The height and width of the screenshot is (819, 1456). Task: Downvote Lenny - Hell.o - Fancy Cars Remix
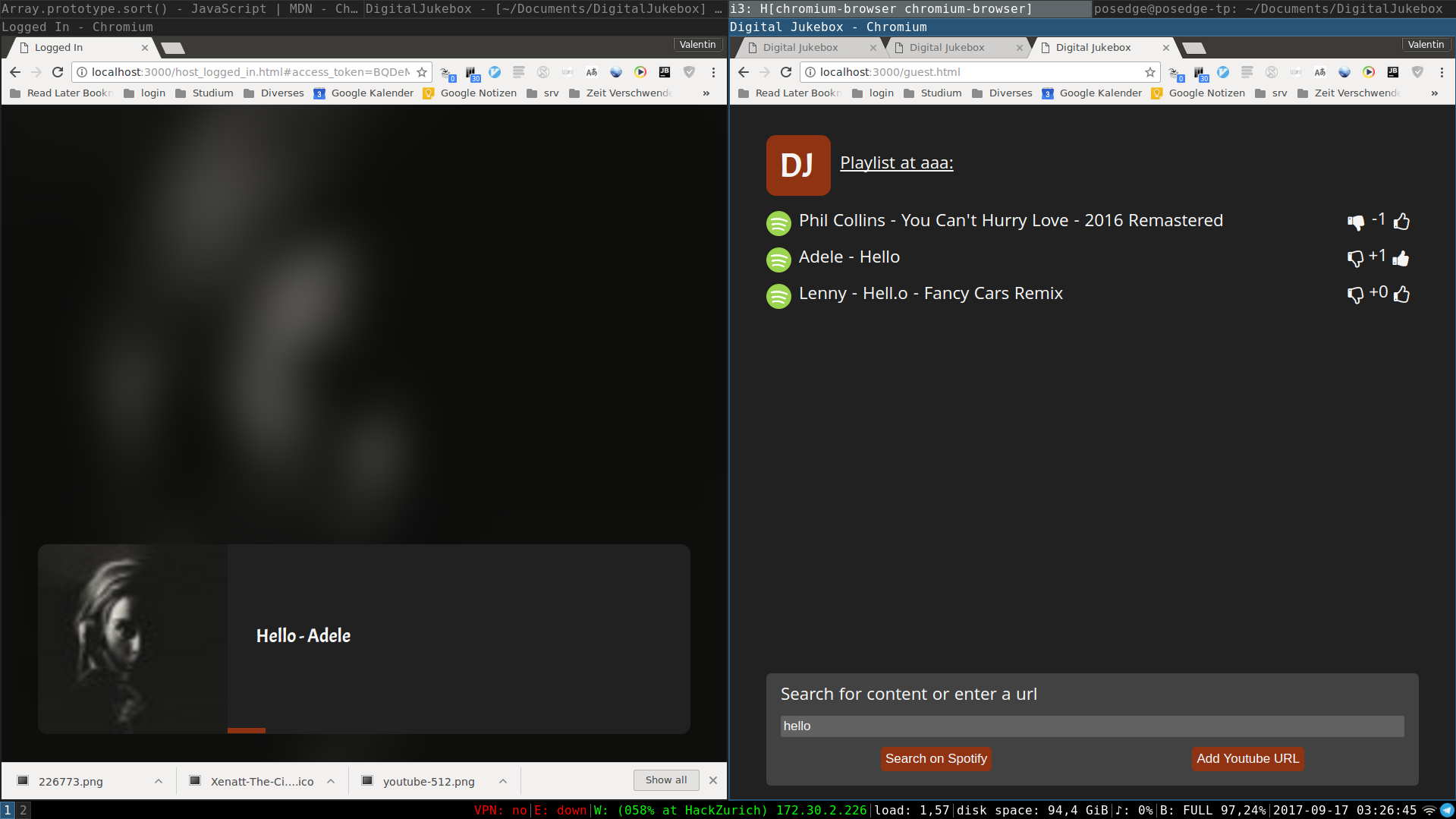[x=1355, y=295]
